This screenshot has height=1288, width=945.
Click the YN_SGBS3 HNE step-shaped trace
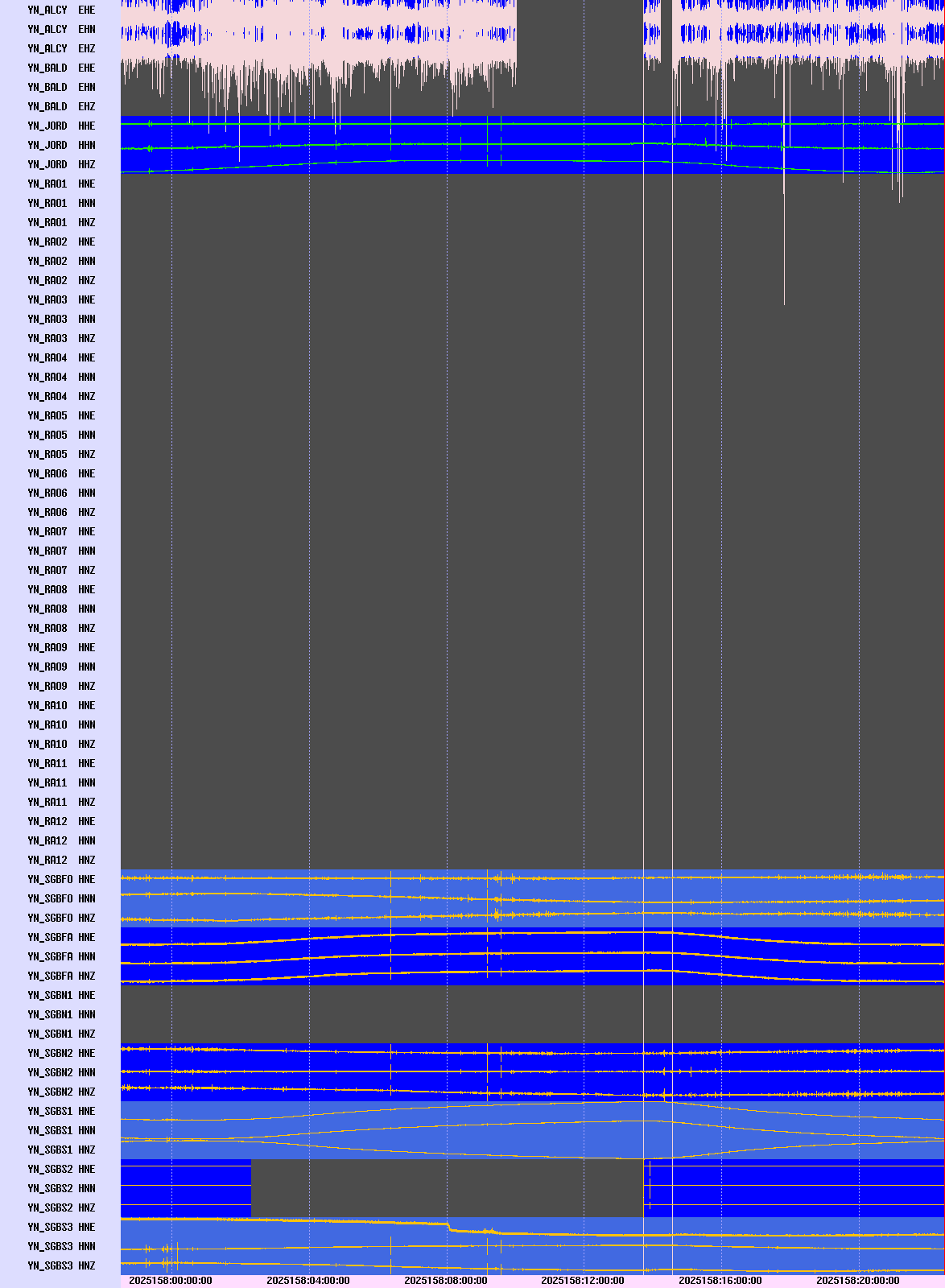tap(531, 1228)
